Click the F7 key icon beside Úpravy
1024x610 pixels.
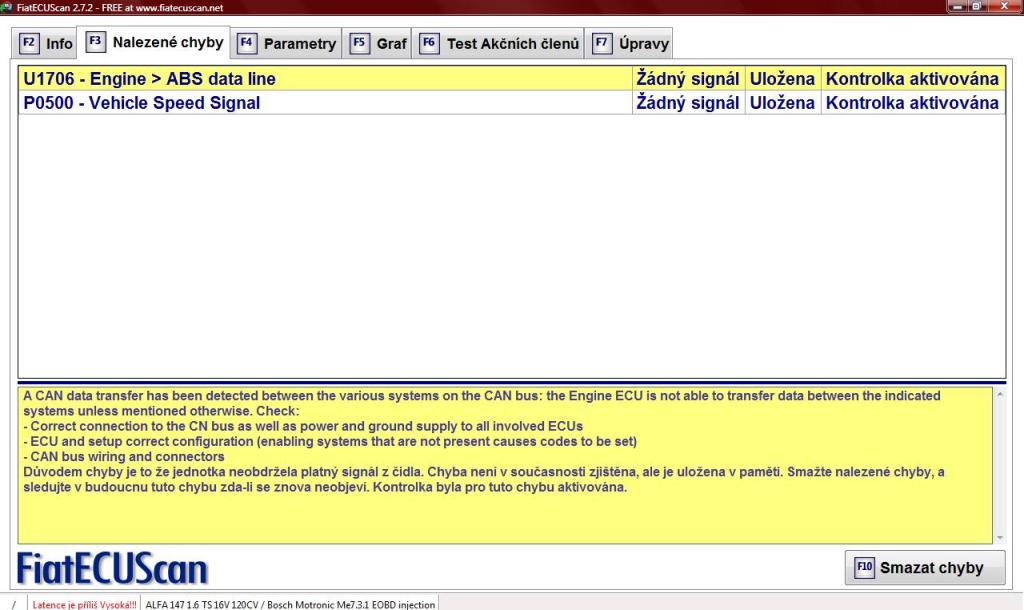coord(602,44)
